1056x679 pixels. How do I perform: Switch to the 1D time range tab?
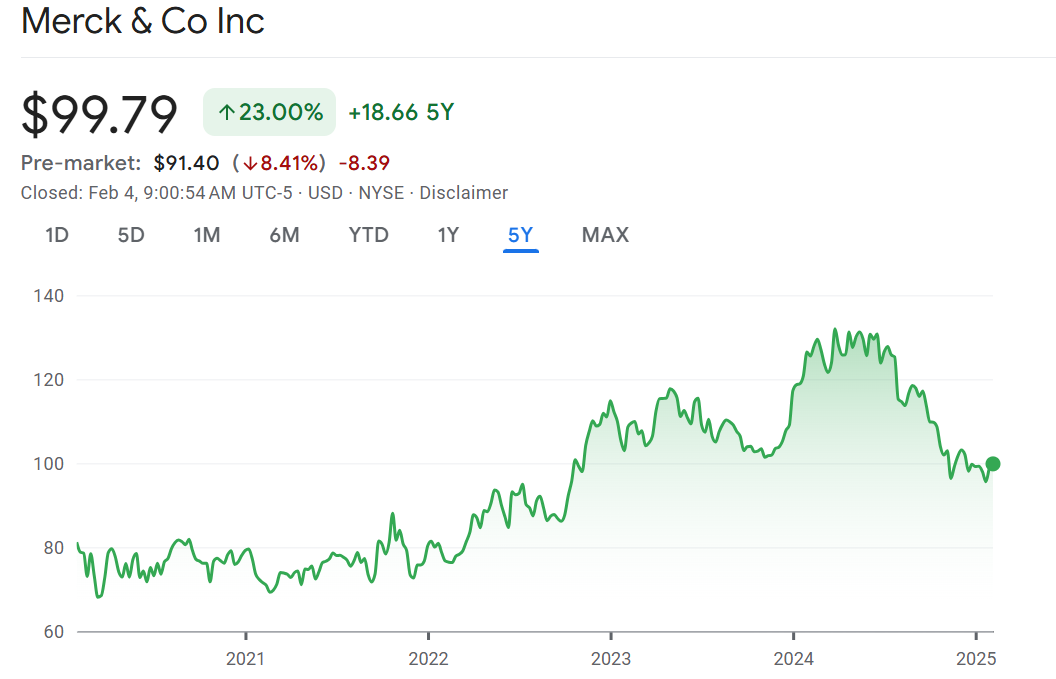click(57, 235)
